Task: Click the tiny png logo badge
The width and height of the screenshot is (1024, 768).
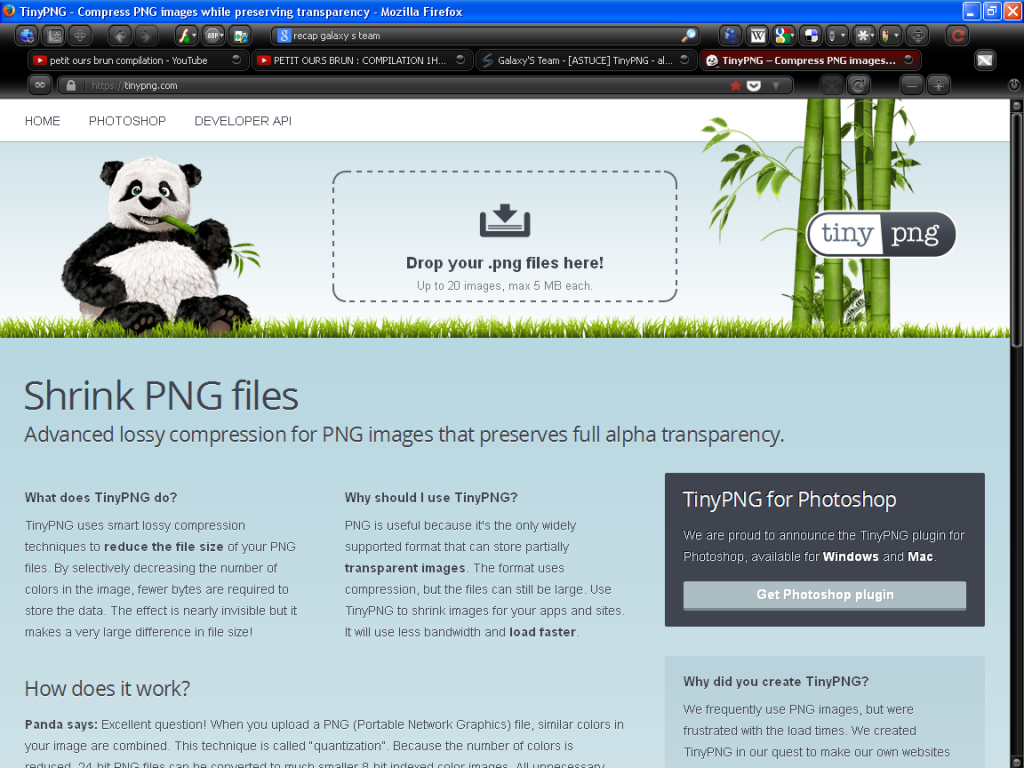Action: 881,234
